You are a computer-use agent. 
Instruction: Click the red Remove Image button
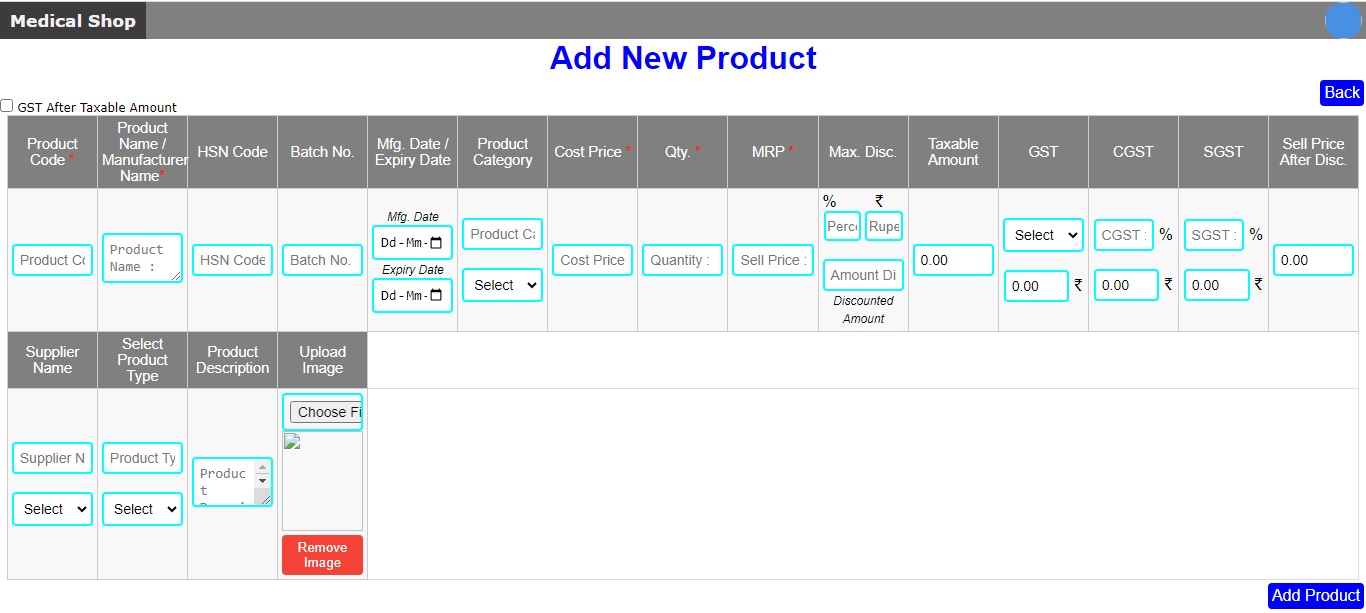tap(322, 555)
